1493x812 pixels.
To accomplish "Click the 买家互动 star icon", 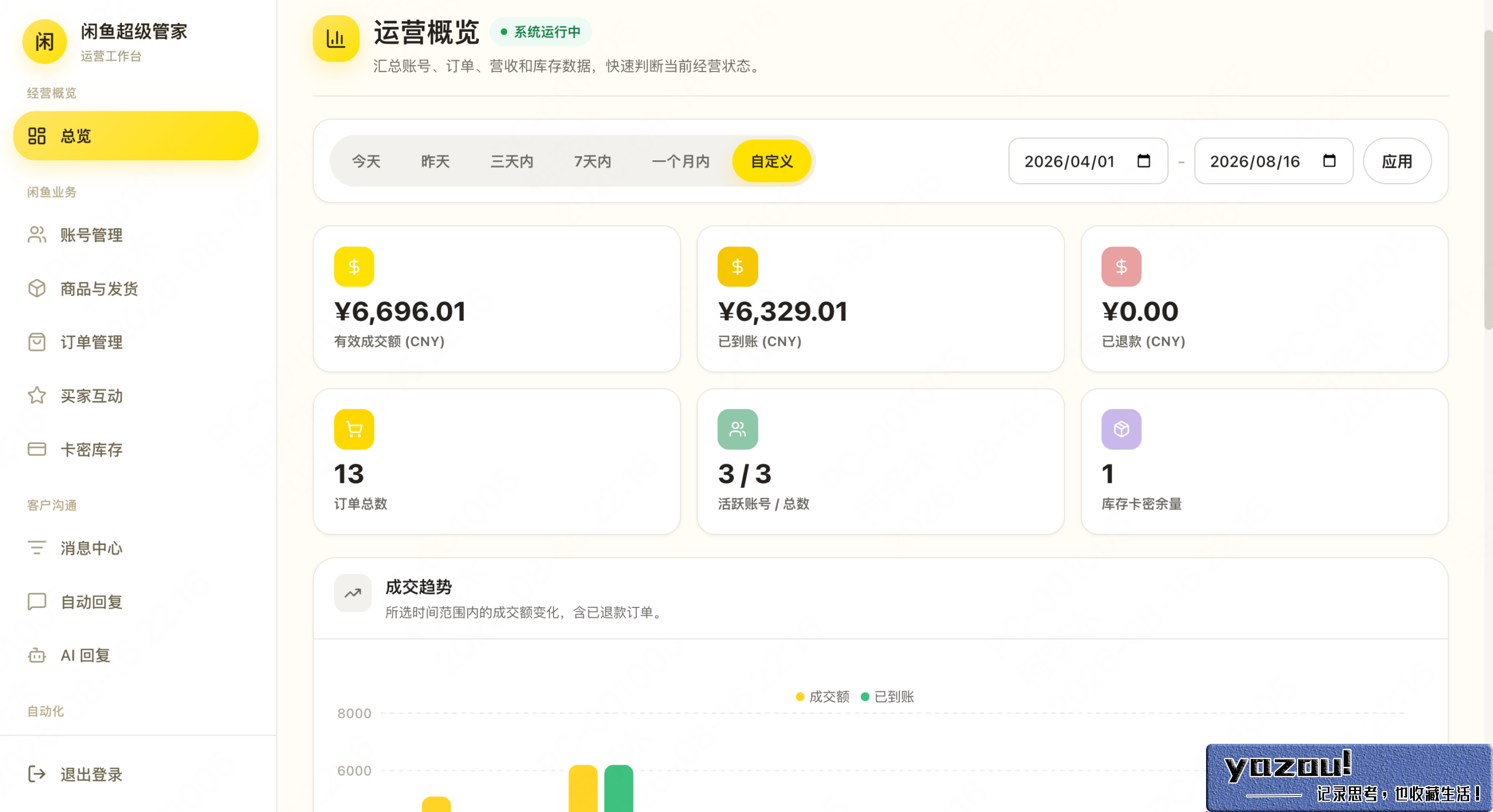I will [37, 395].
